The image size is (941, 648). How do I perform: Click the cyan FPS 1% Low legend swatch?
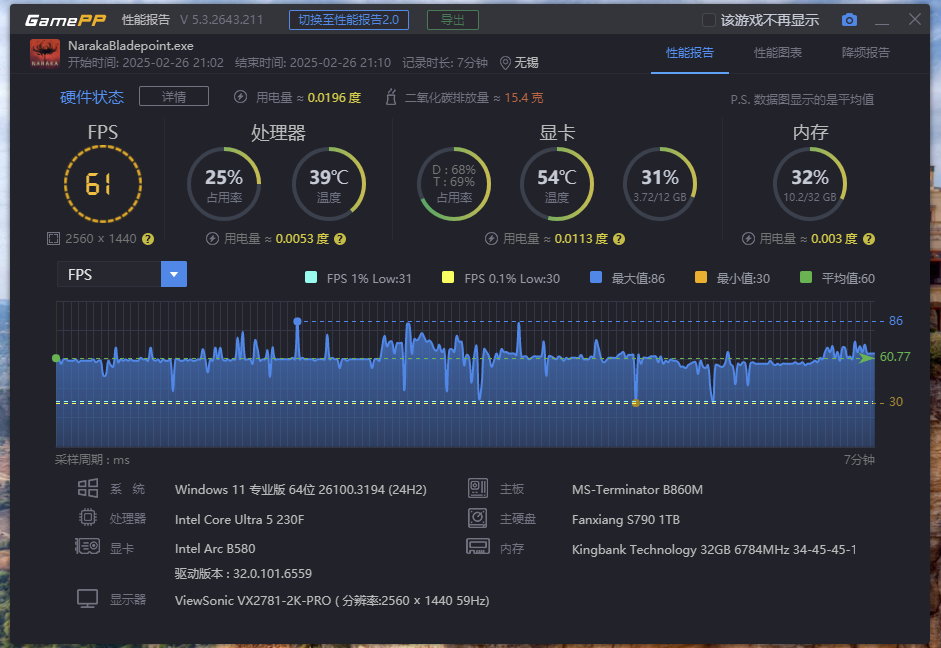coord(311,277)
